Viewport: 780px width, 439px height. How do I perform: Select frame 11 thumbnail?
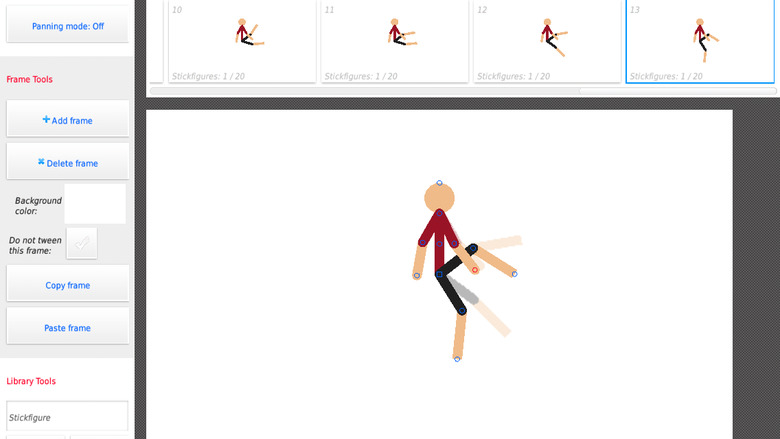[395, 41]
